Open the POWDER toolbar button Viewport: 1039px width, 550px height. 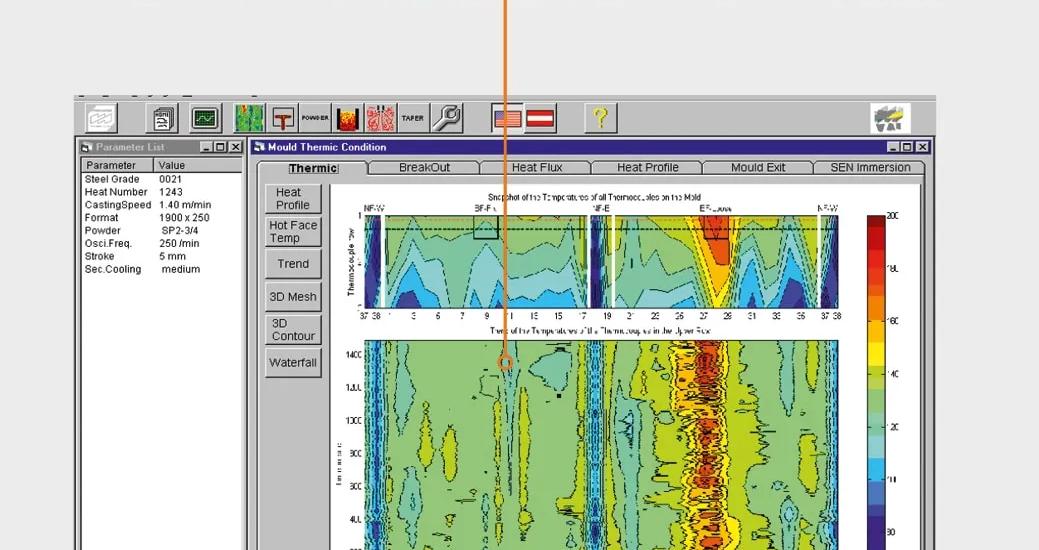point(315,119)
